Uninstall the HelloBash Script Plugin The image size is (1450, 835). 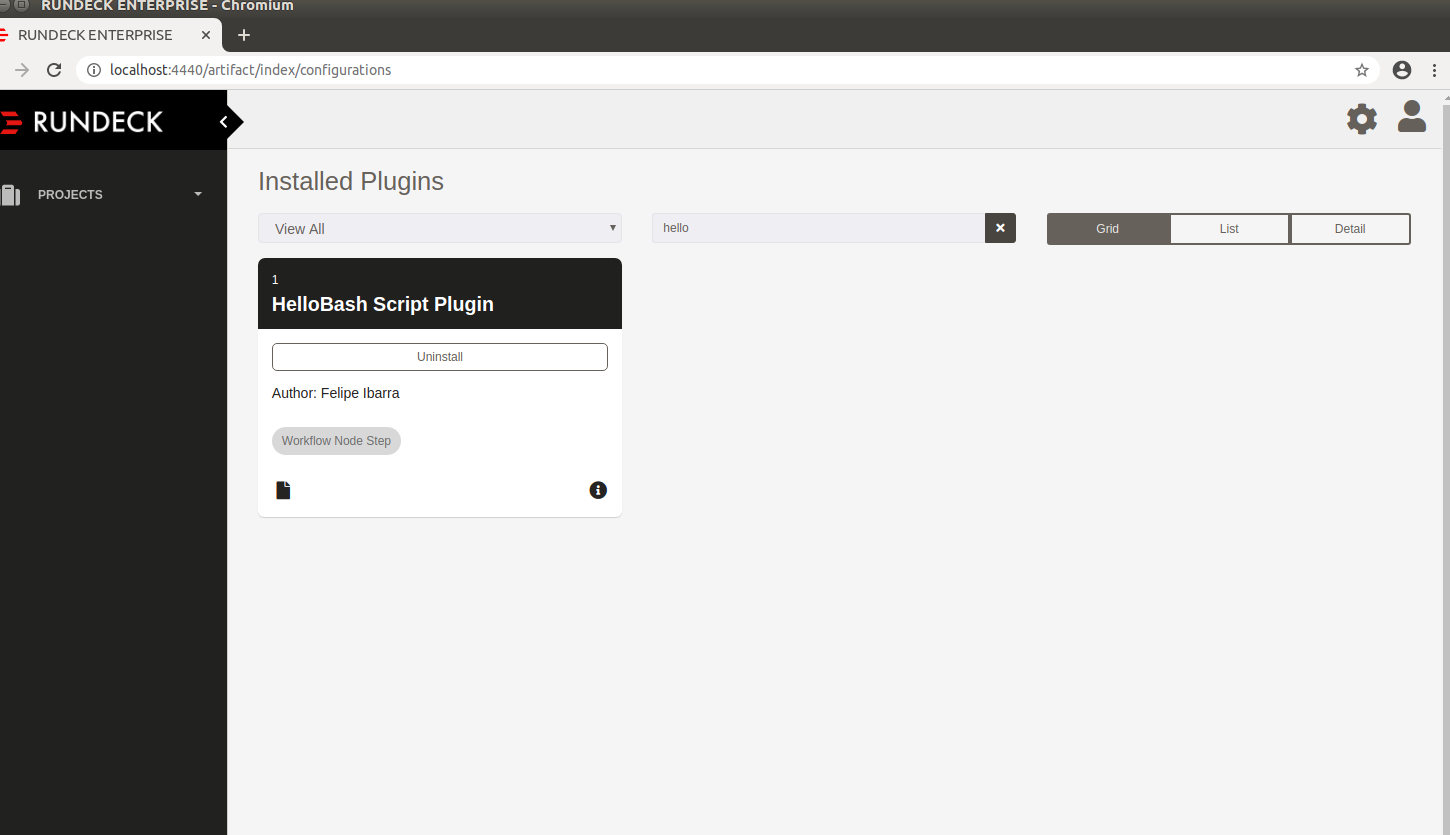(439, 356)
